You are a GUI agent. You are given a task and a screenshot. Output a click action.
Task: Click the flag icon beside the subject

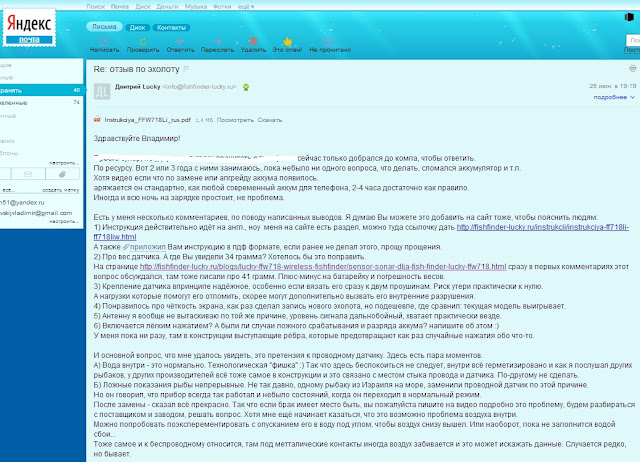186,69
